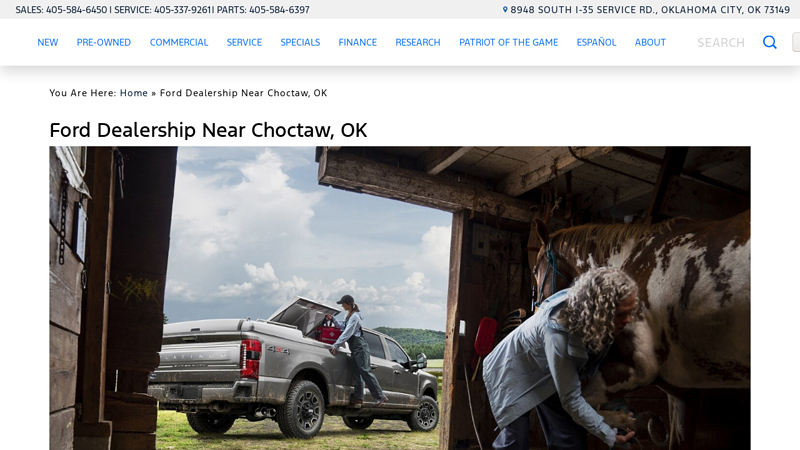Open the RESEARCH menu
The height and width of the screenshot is (450, 800).
point(418,42)
